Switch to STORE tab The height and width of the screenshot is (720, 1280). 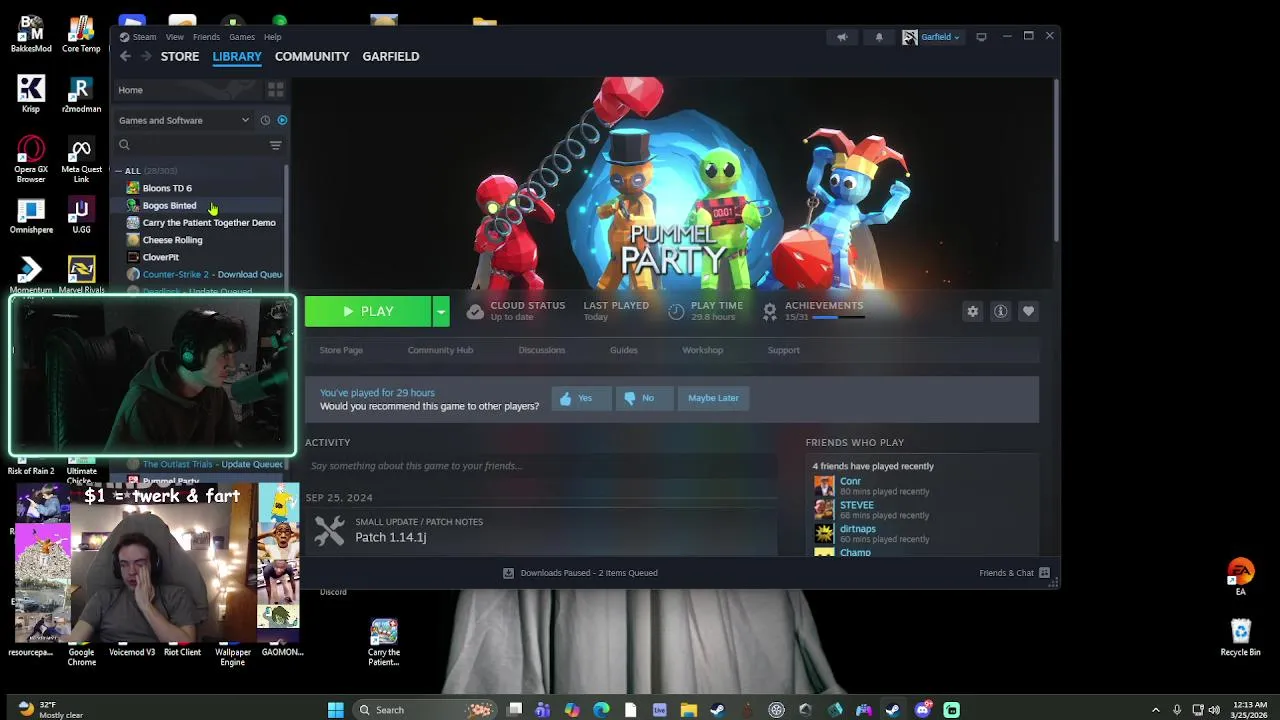180,57
